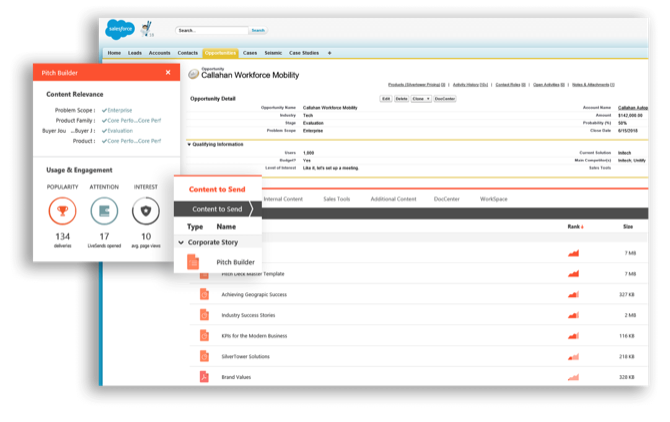Click rank bars icon for SilverTower Solutions
The width and height of the screenshot is (670, 422).
point(574,356)
